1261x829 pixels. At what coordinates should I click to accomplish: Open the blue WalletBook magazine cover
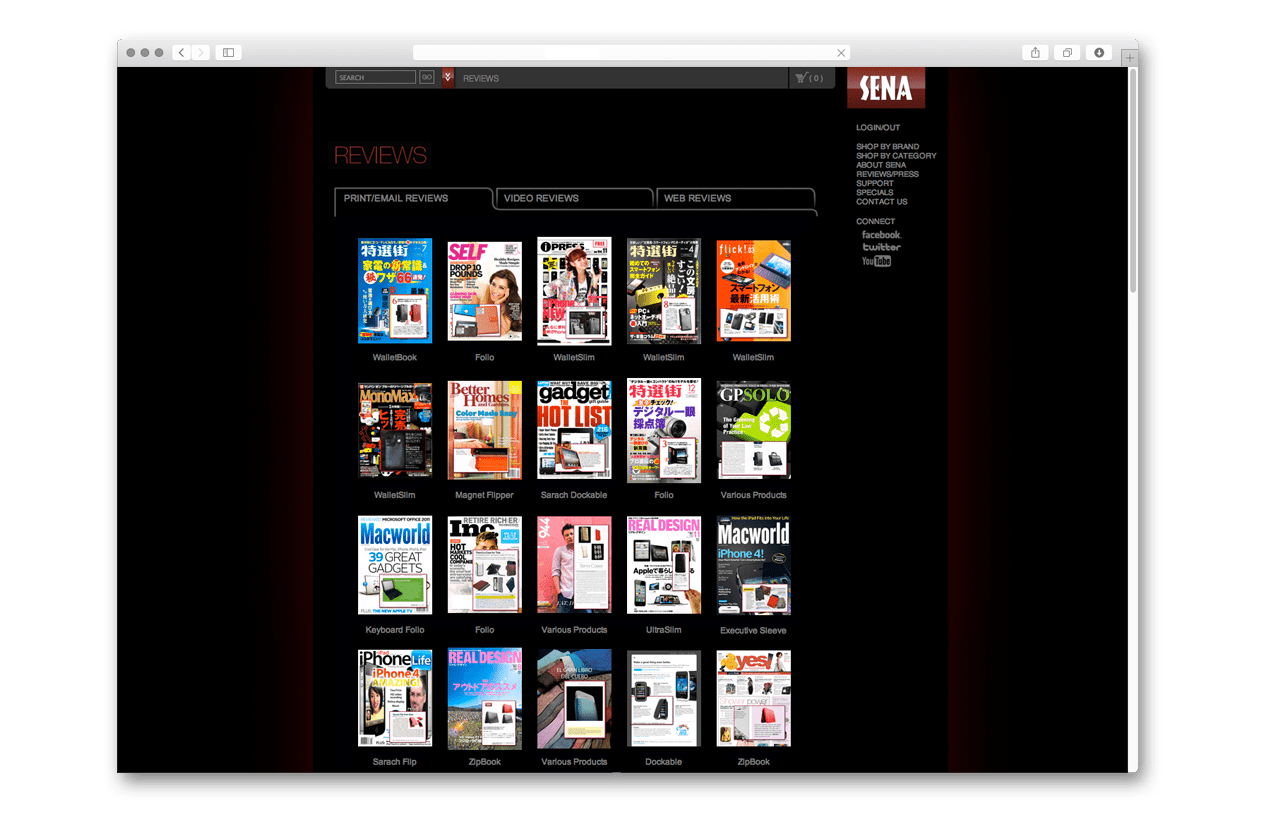tap(395, 291)
